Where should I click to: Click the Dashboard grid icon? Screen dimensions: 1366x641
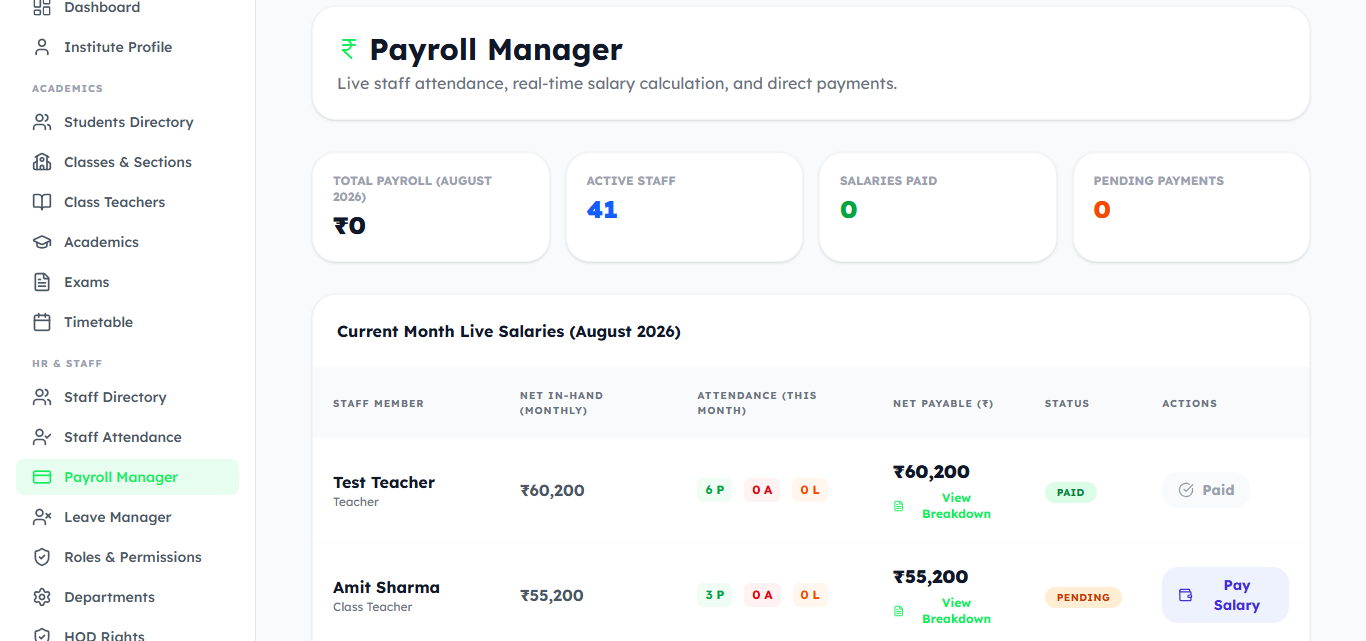[x=42, y=8]
